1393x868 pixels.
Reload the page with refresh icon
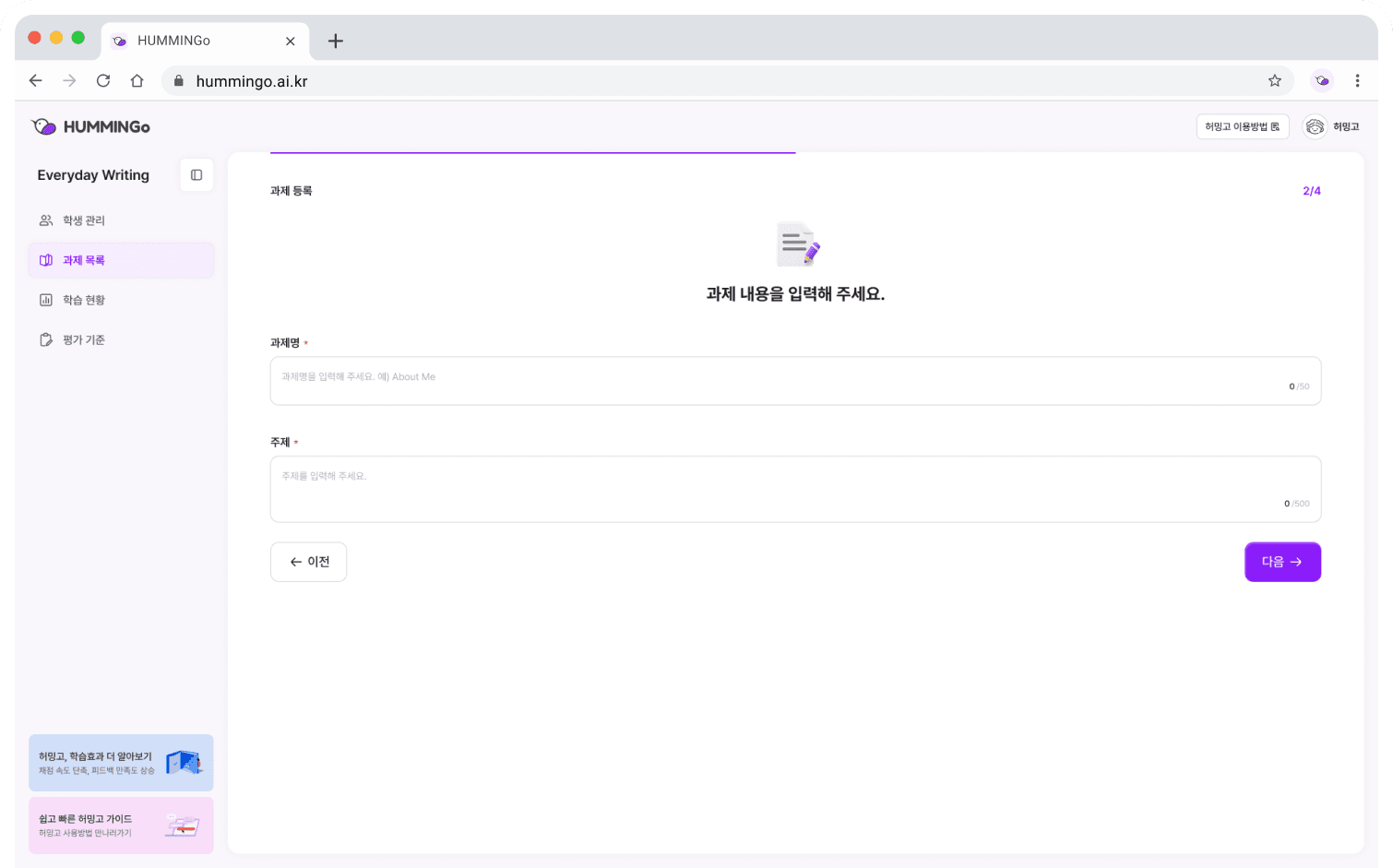tap(103, 81)
